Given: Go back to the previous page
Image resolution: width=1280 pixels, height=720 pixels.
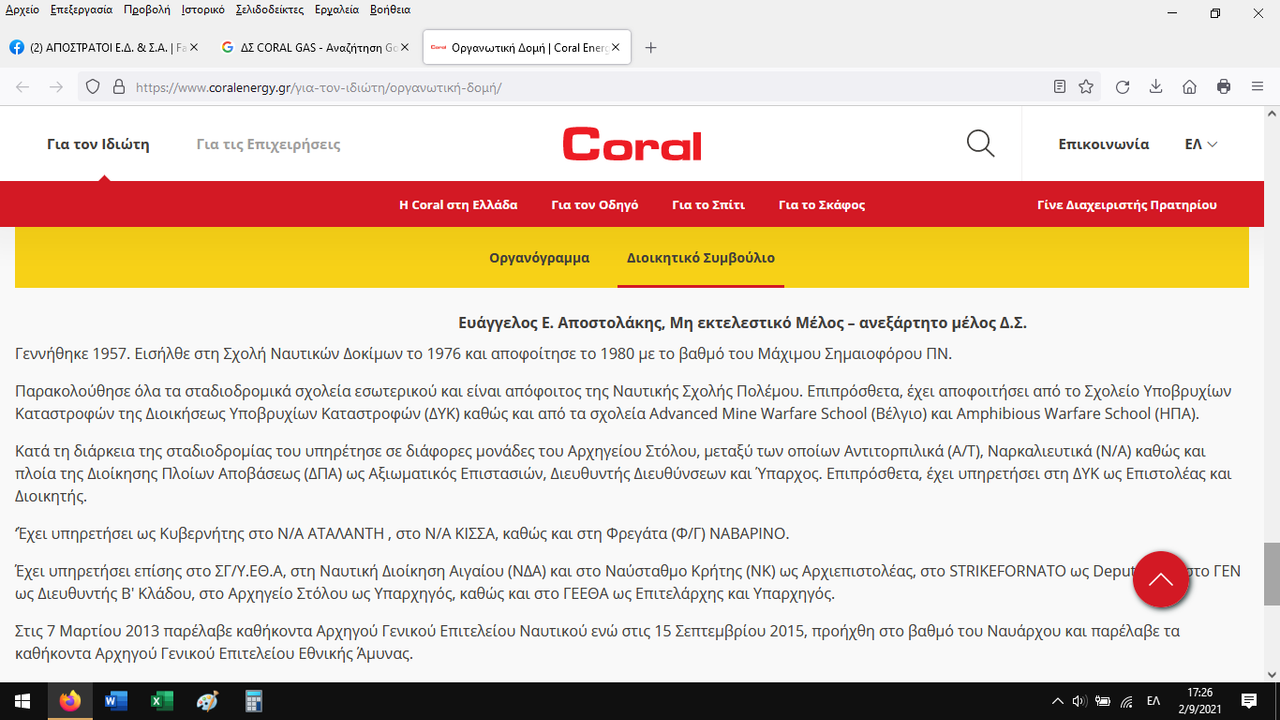Looking at the screenshot, I should click(23, 87).
